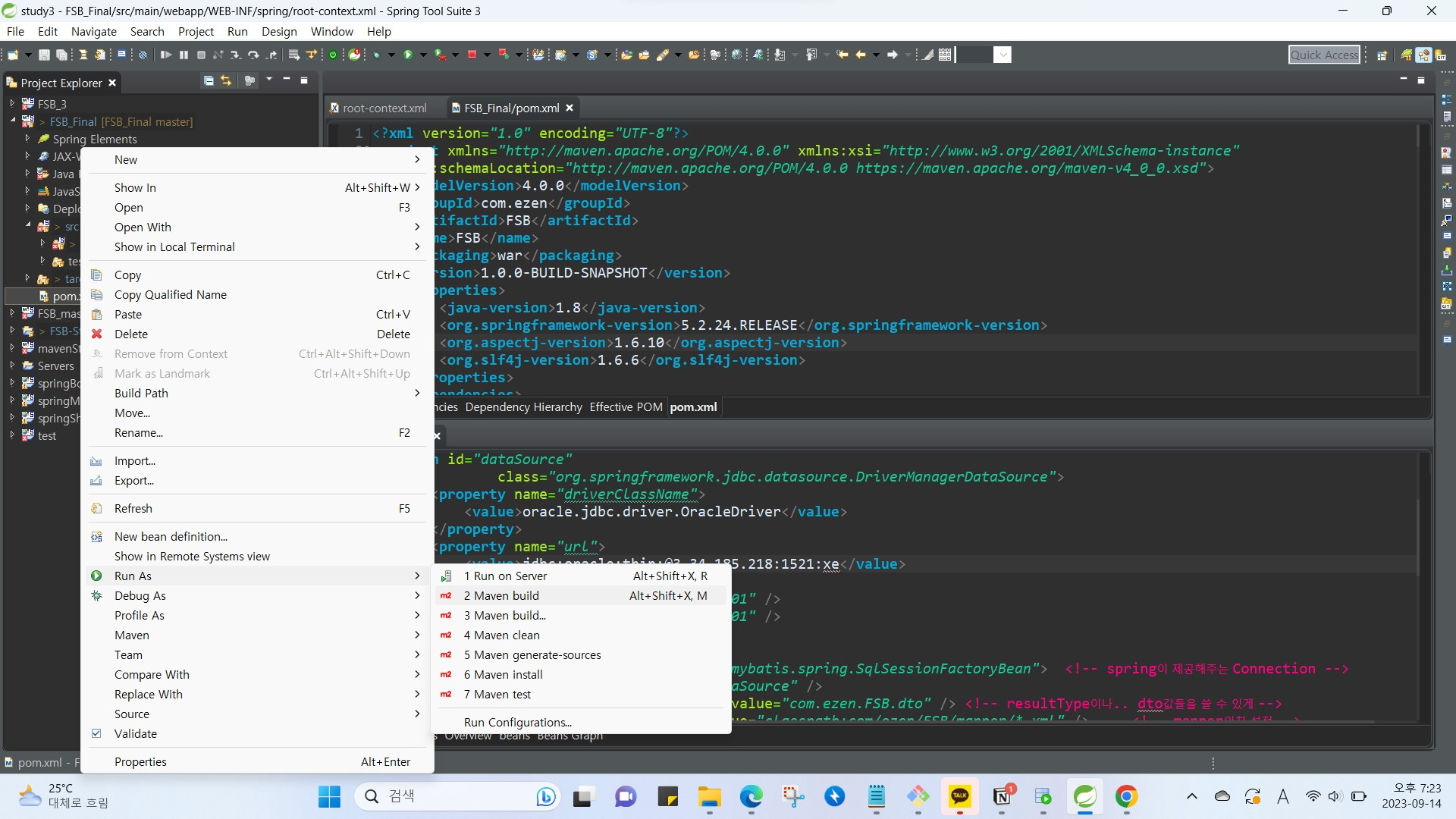Select Run Configurations... entry
Viewport: 1456px width, 819px height.
pos(581,722)
